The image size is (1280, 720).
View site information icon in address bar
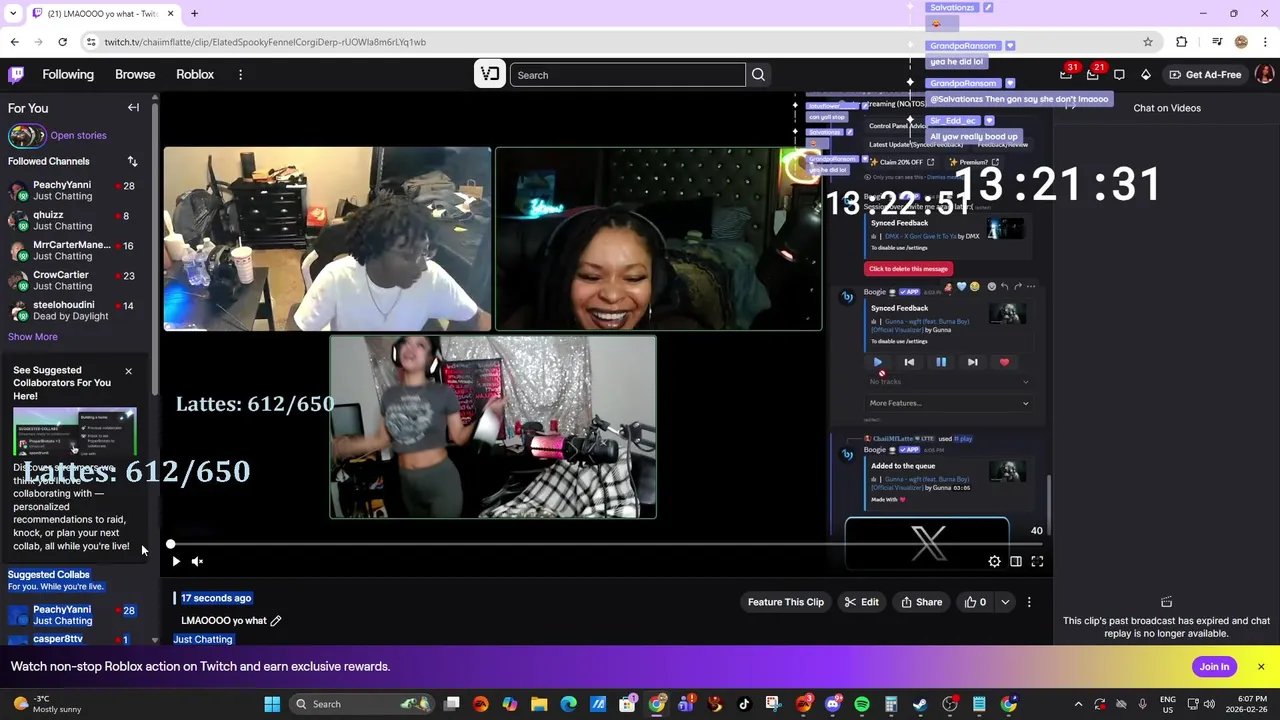tap(91, 42)
